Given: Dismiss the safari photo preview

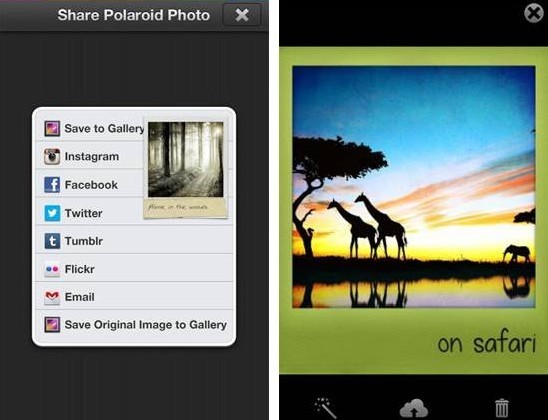Looking at the screenshot, I should pyautogui.click(x=534, y=14).
